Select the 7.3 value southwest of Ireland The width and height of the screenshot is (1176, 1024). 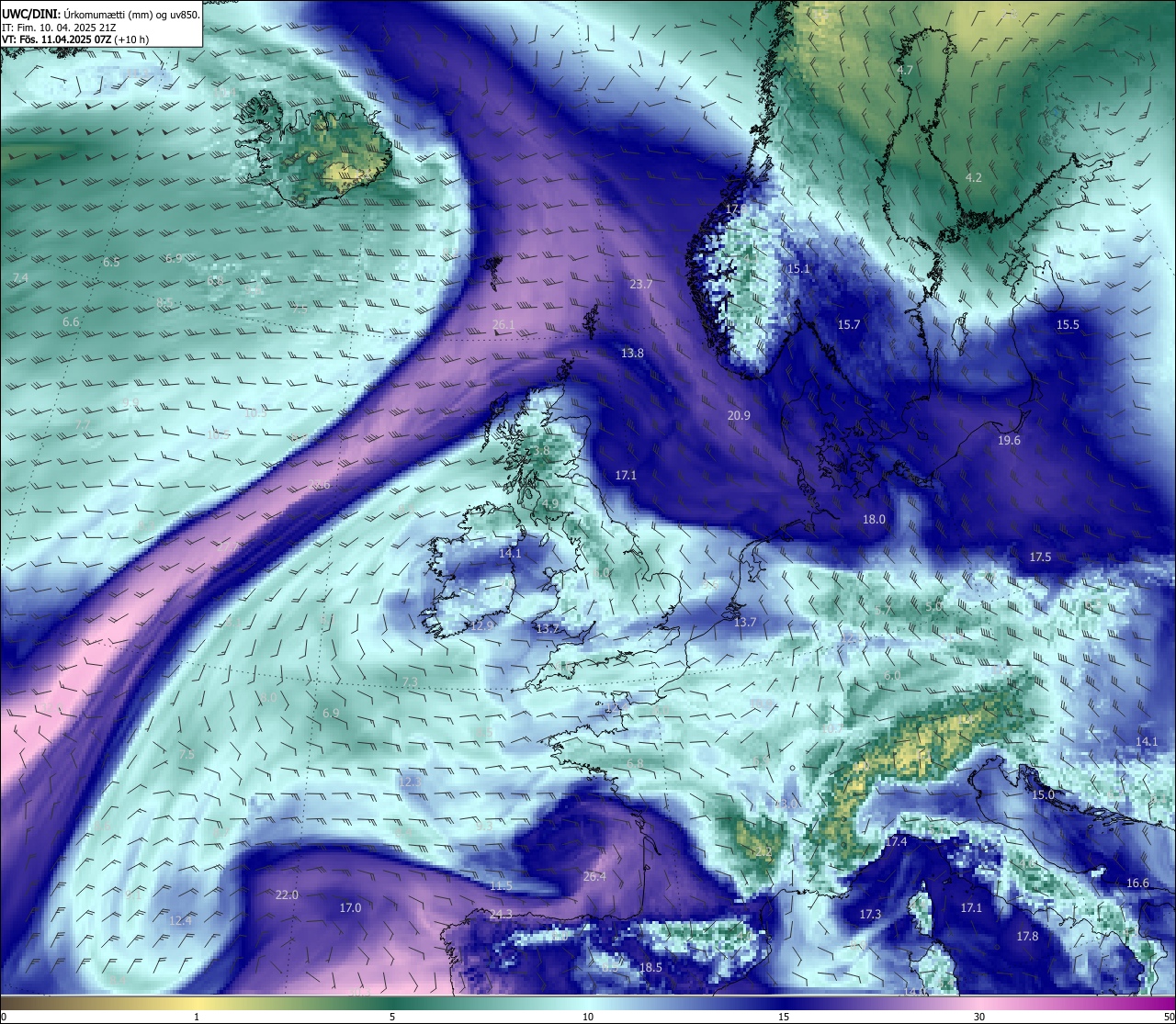click(410, 682)
